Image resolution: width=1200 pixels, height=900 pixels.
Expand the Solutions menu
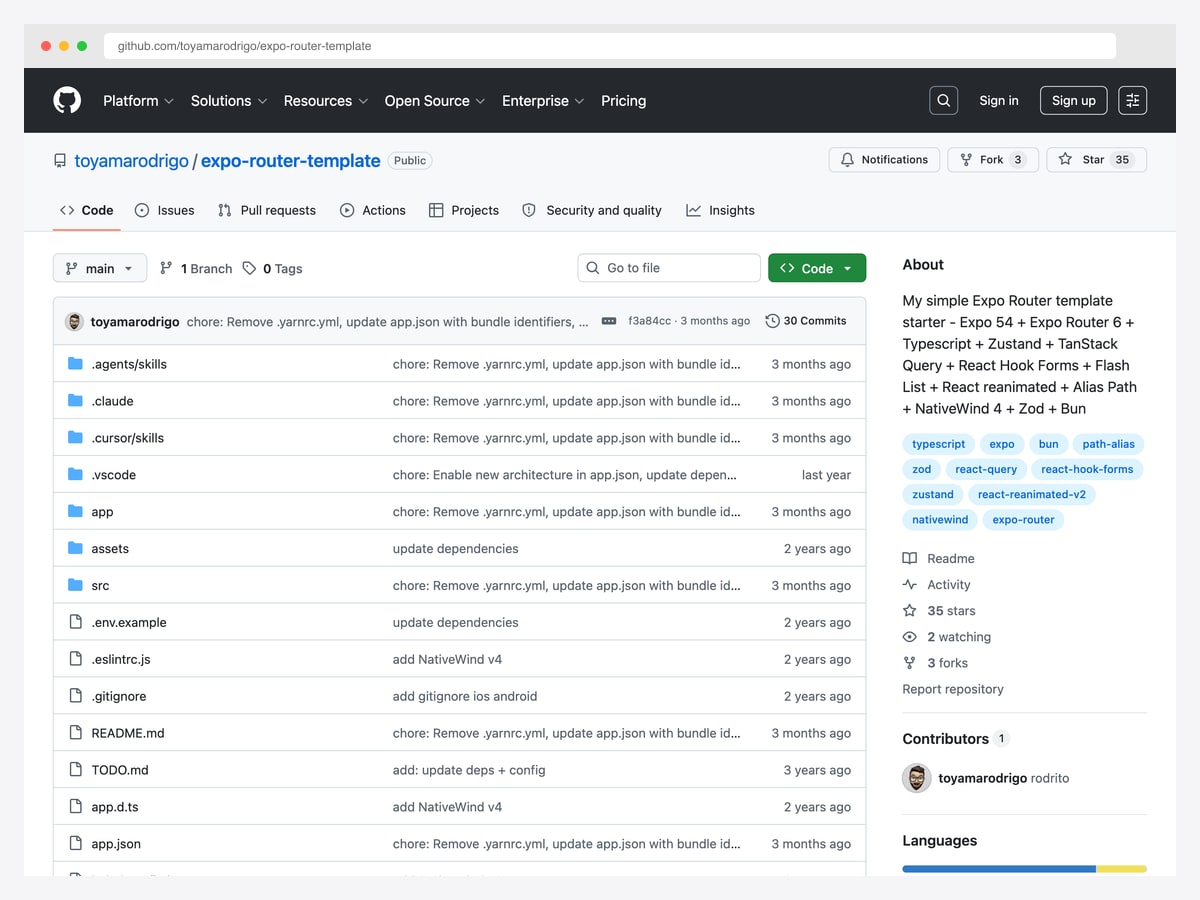[229, 101]
